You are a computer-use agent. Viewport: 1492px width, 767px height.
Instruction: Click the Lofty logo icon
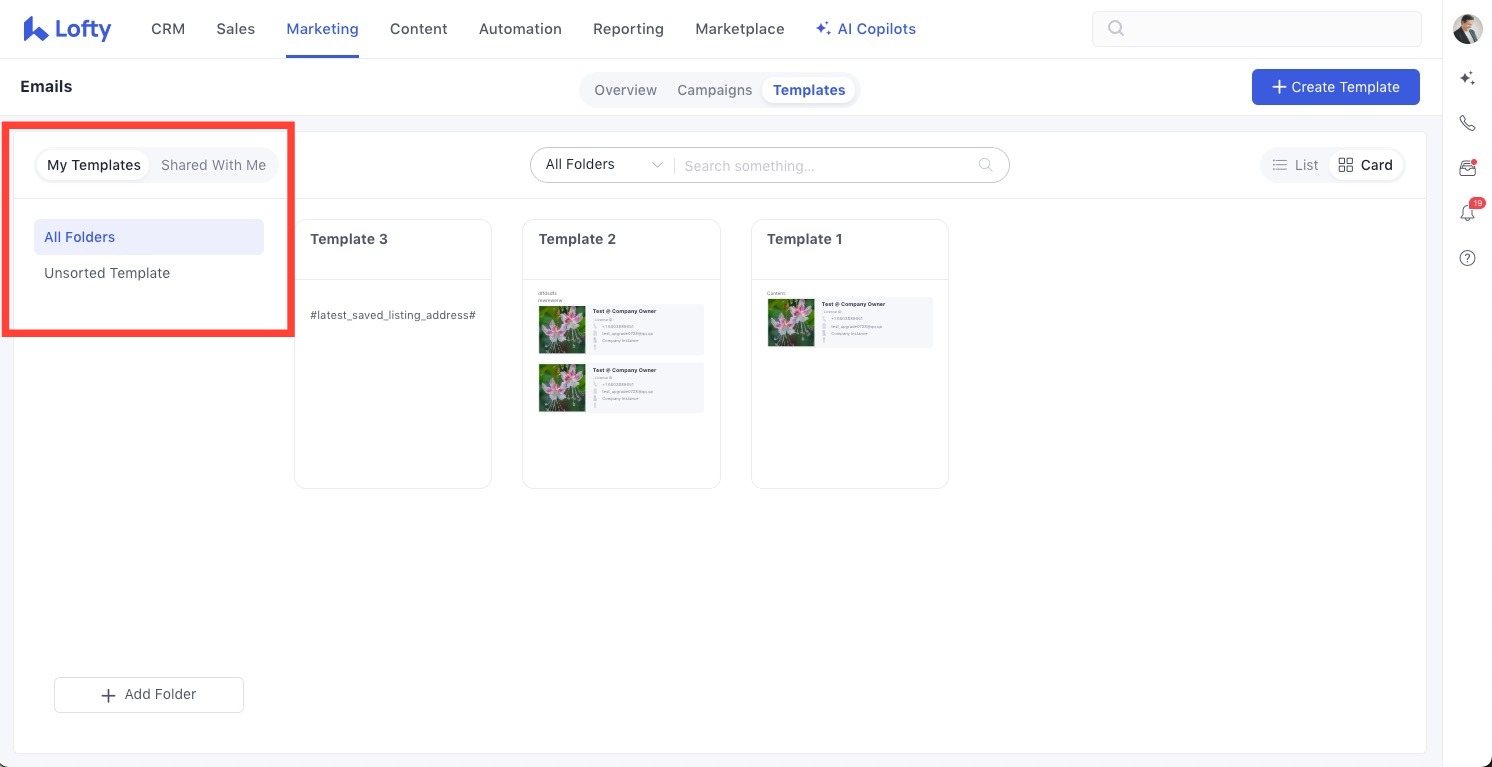coord(37,29)
